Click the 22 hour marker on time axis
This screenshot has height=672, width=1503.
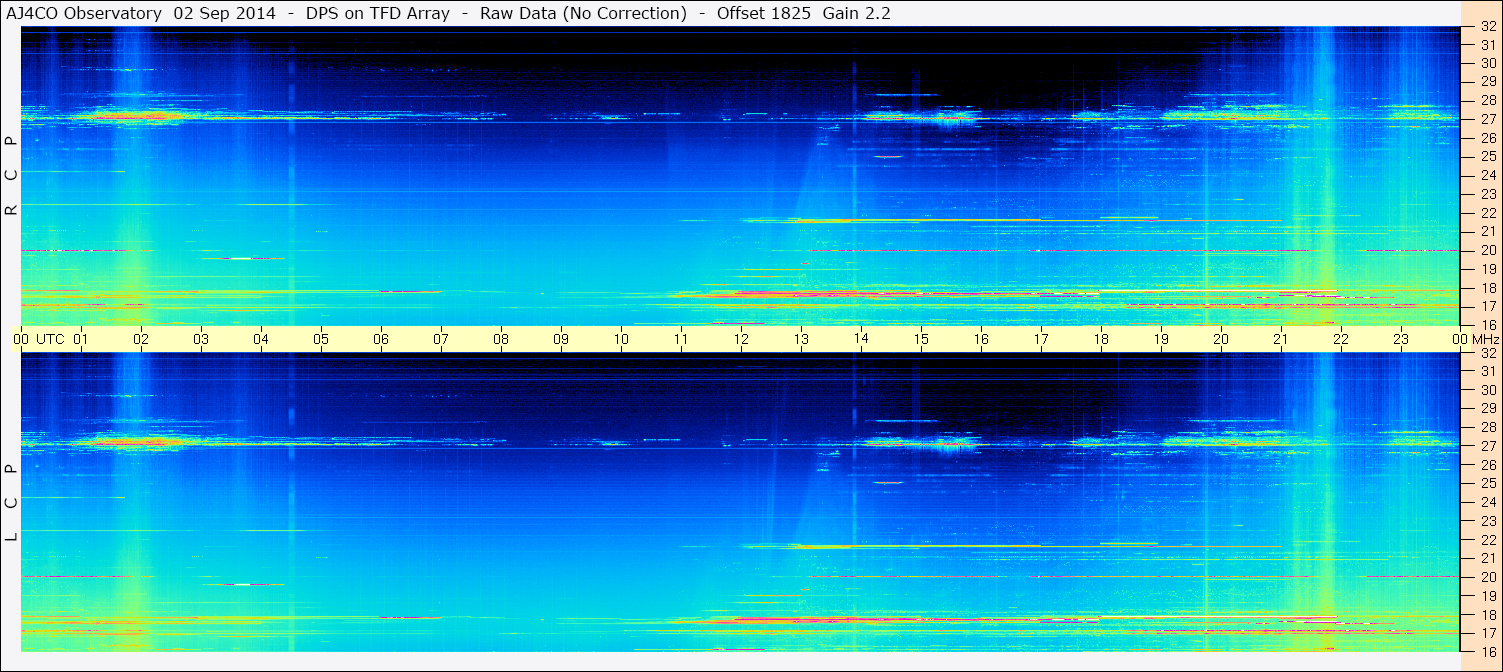(1341, 339)
